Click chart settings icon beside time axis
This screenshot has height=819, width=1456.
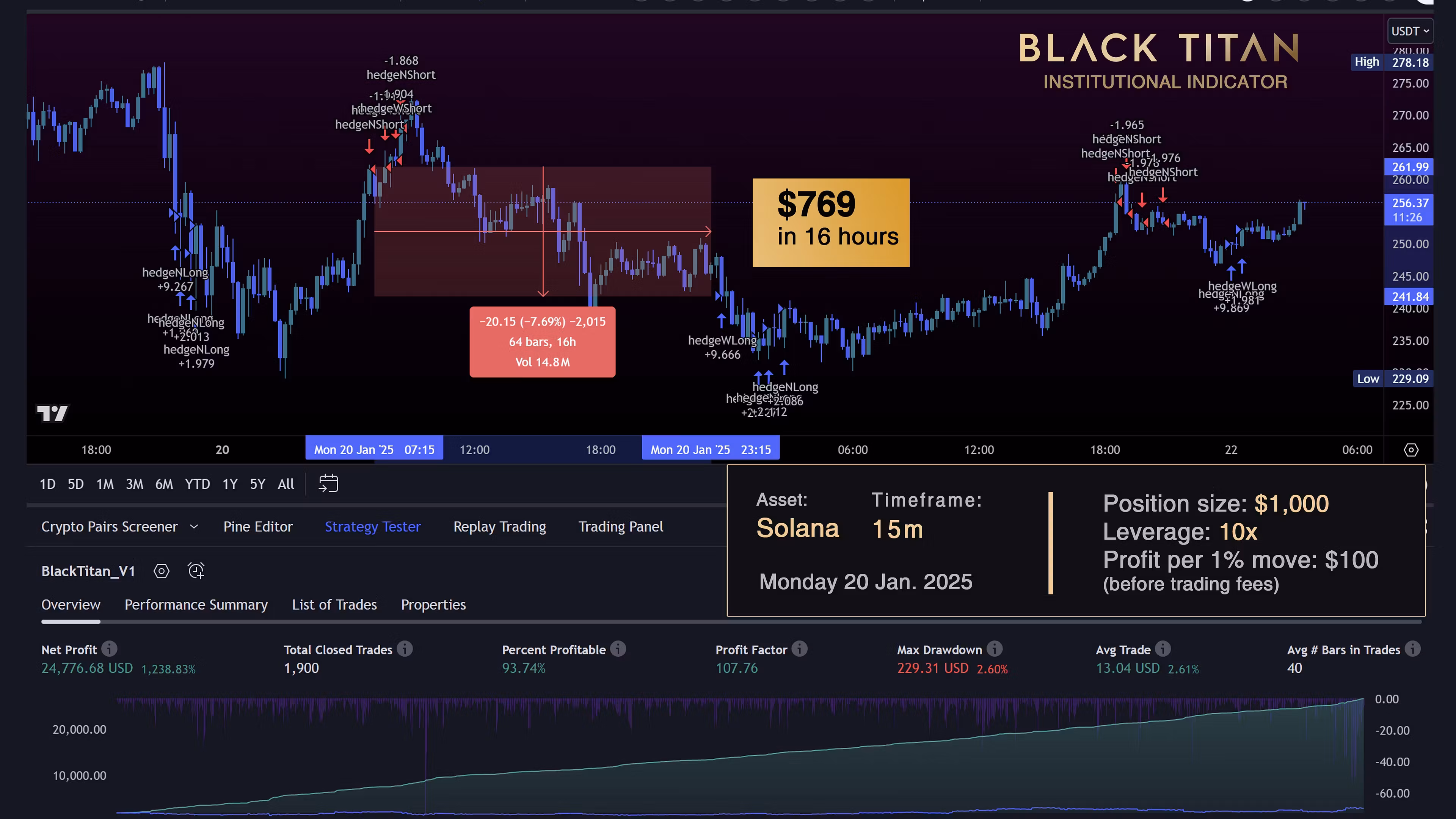(1411, 450)
